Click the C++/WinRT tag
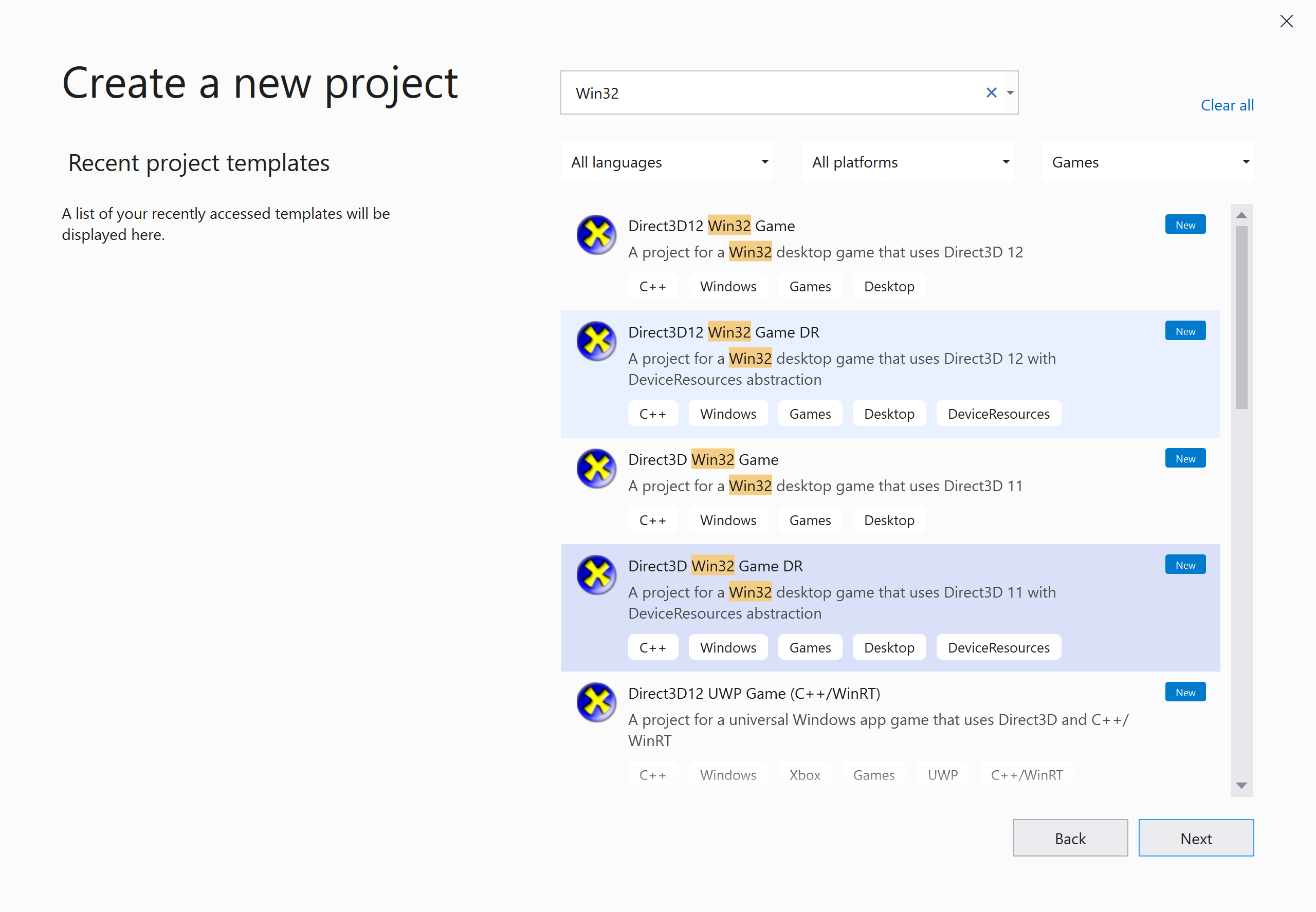The height and width of the screenshot is (912, 1316). tap(1026, 775)
